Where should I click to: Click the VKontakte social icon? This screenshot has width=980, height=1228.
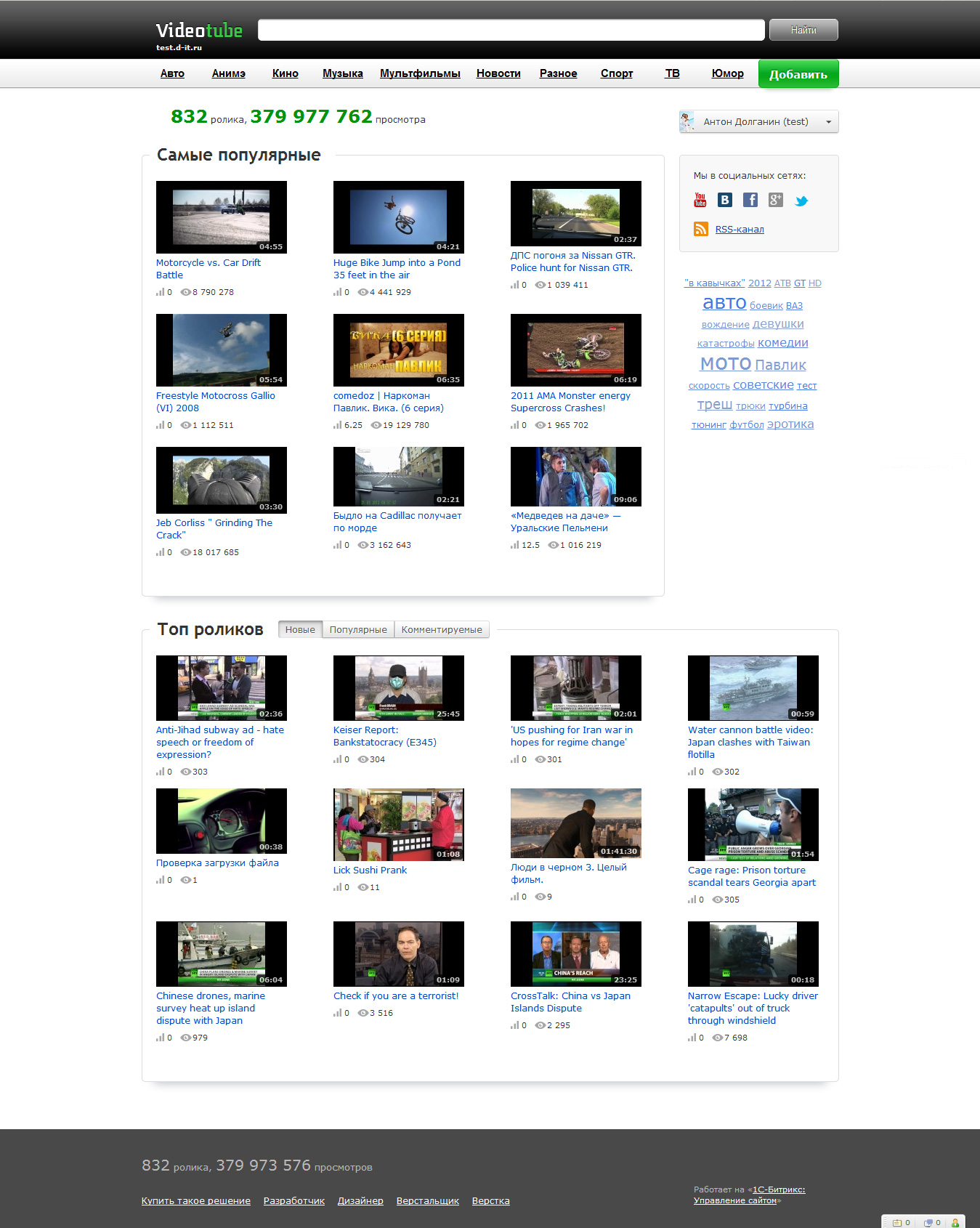[725, 200]
